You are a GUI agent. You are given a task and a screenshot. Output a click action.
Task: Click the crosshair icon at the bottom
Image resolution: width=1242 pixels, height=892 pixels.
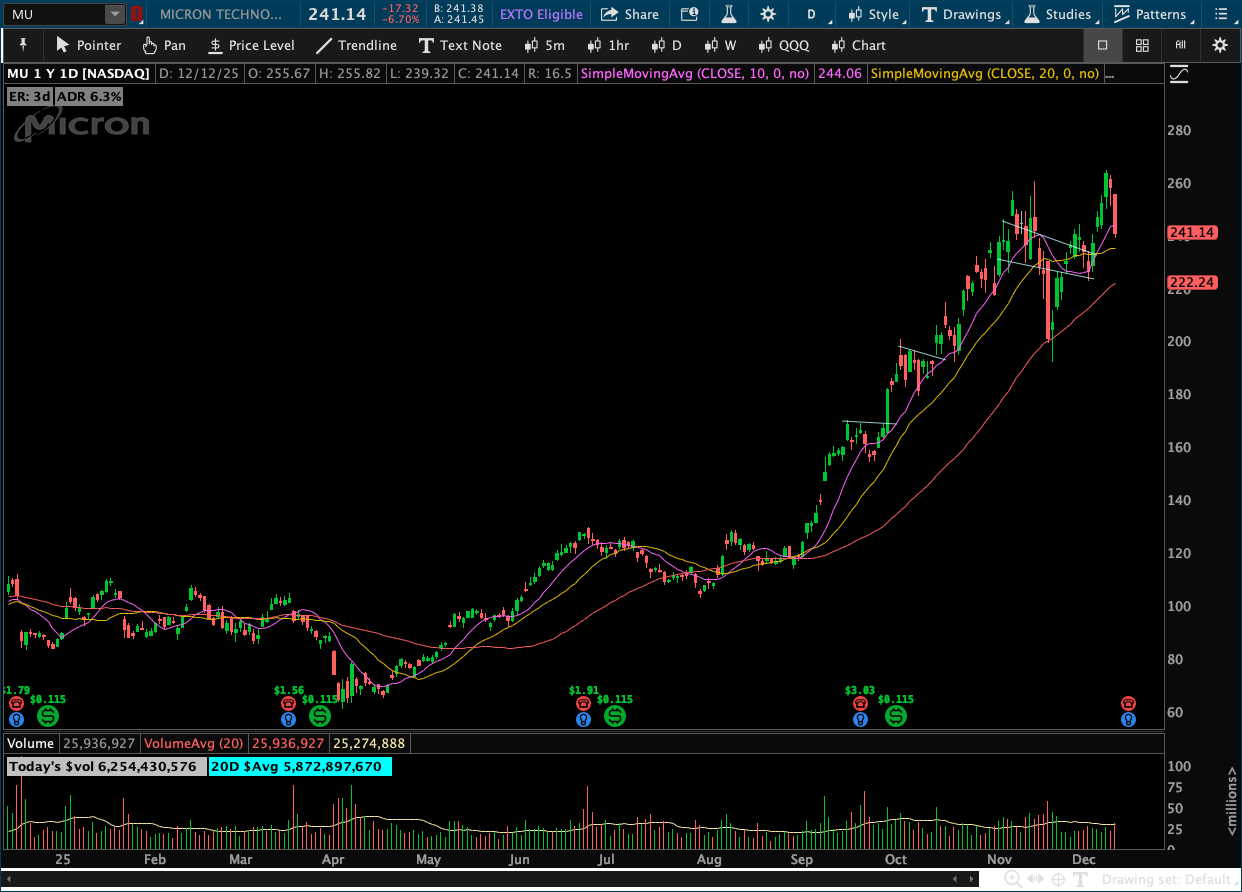tap(1057, 879)
